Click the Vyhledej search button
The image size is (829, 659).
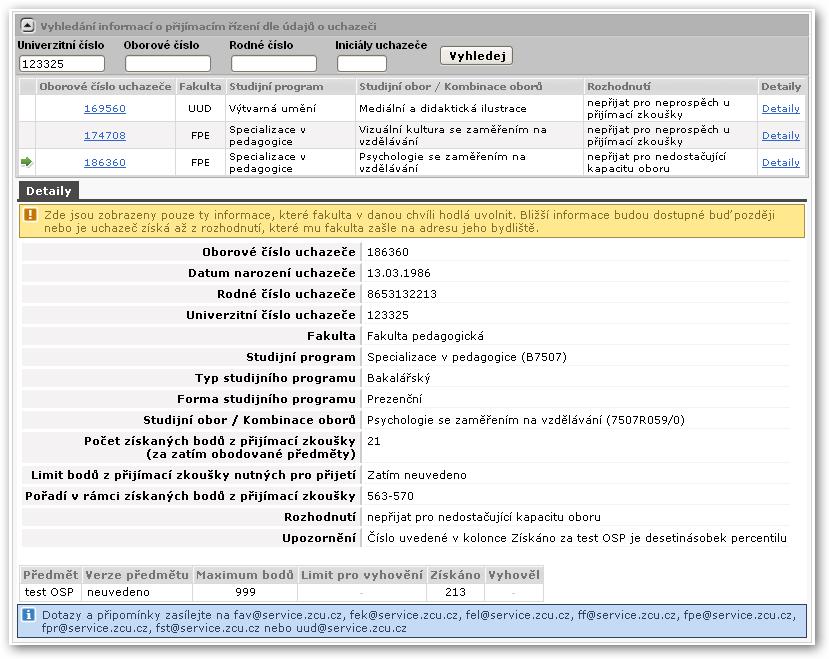tap(476, 56)
